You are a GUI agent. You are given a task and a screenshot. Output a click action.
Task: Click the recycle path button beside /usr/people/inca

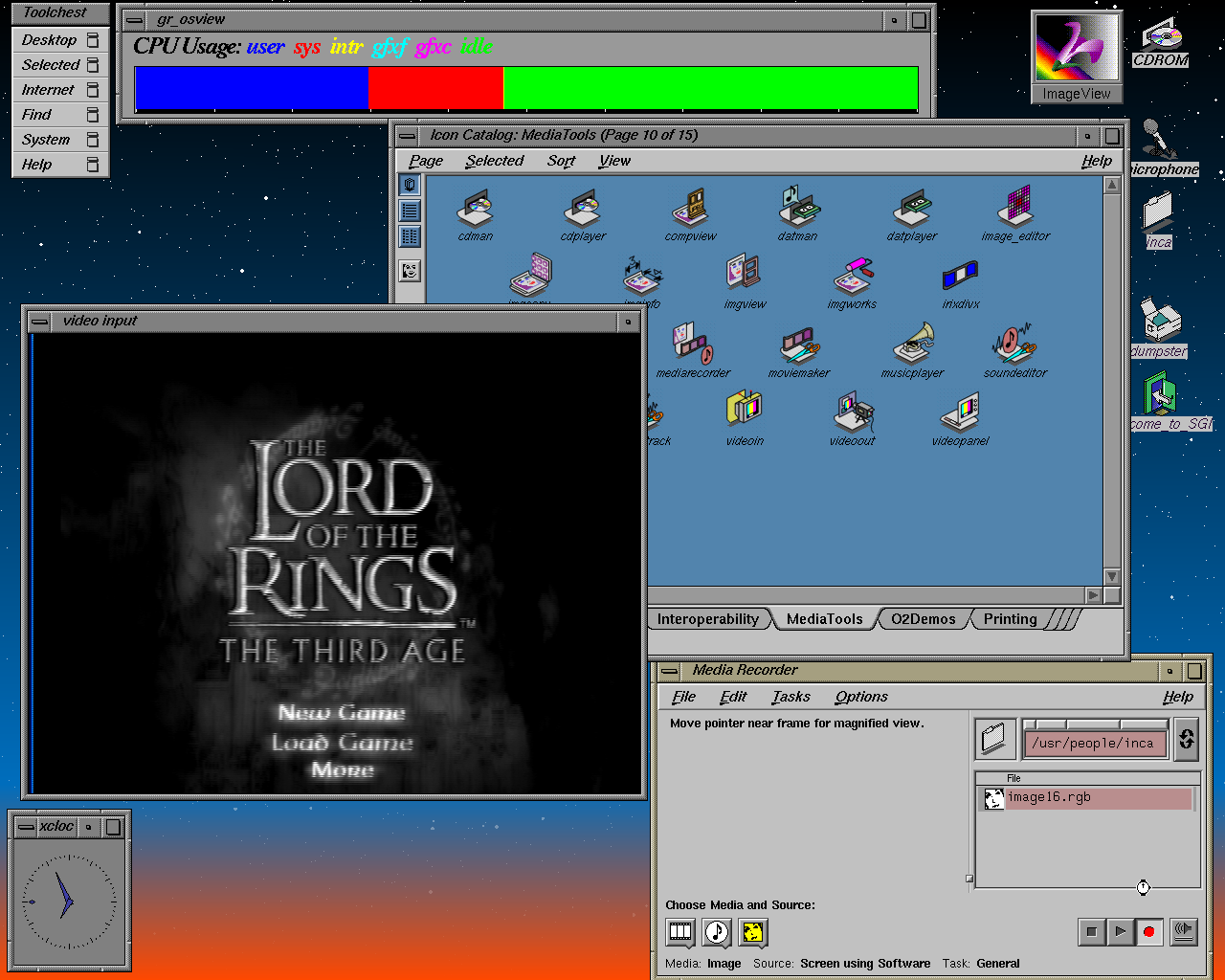(x=1186, y=738)
